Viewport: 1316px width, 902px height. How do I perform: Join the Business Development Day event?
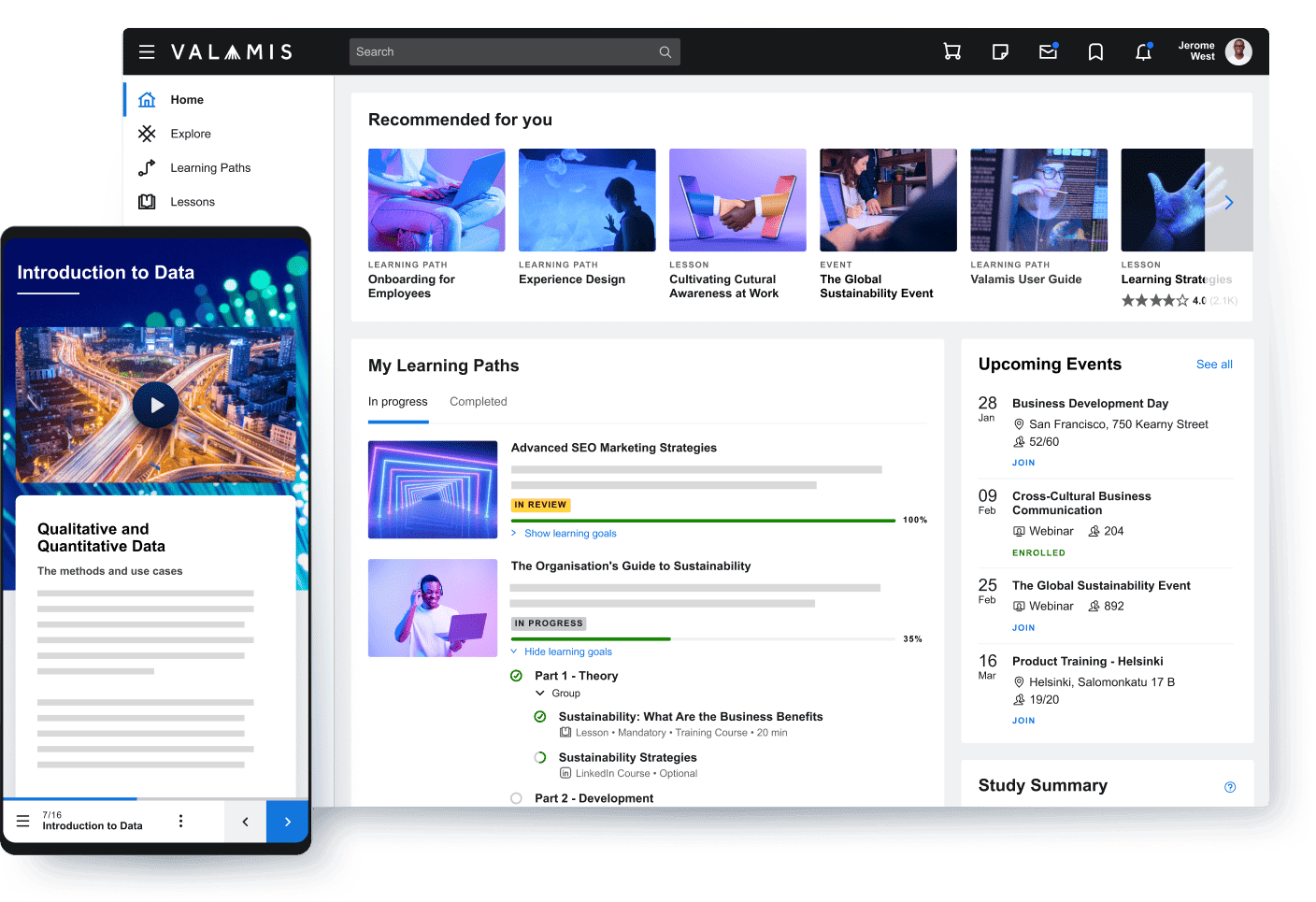pyautogui.click(x=1023, y=462)
